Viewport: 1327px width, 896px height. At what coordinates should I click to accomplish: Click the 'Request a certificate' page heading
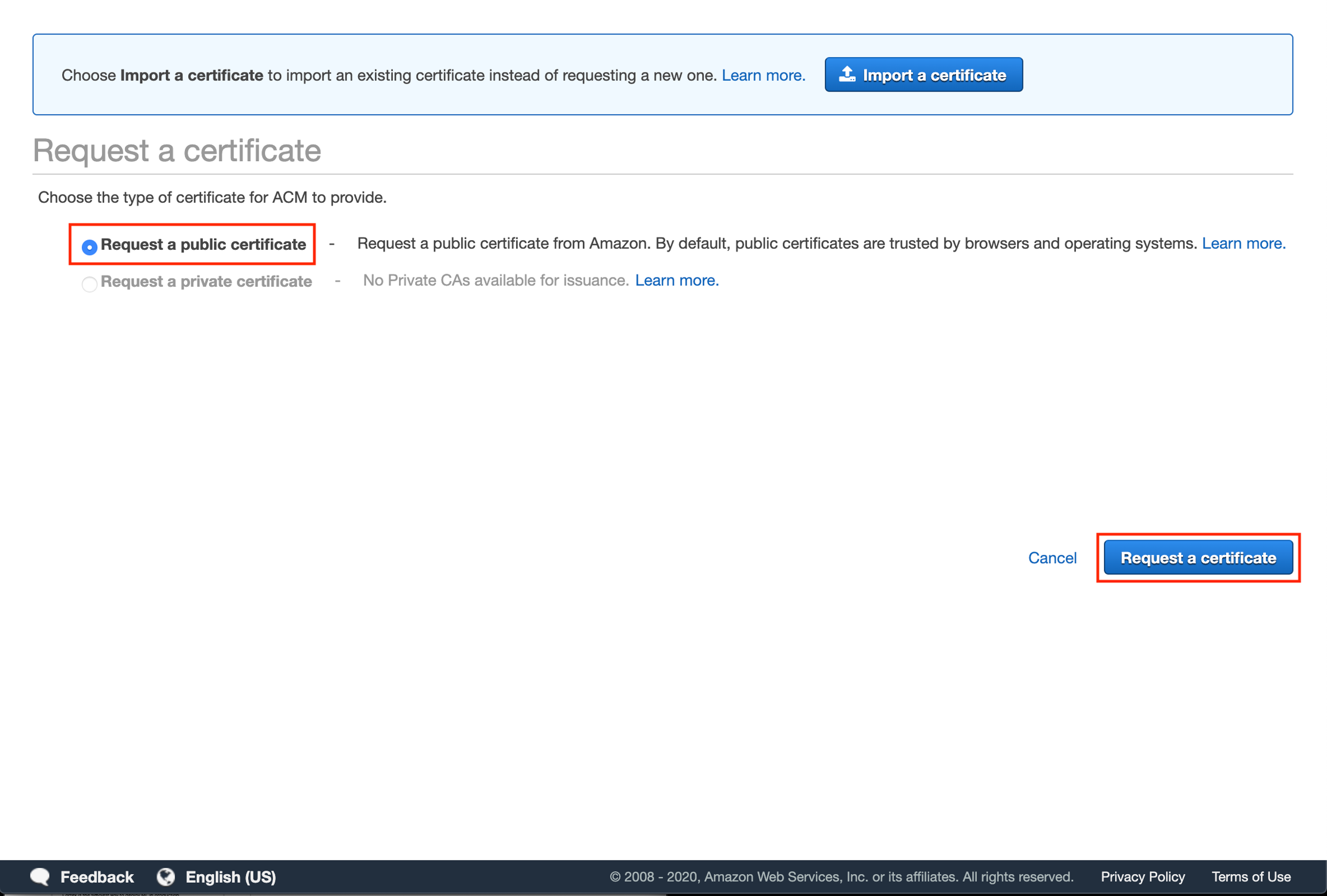click(x=177, y=150)
